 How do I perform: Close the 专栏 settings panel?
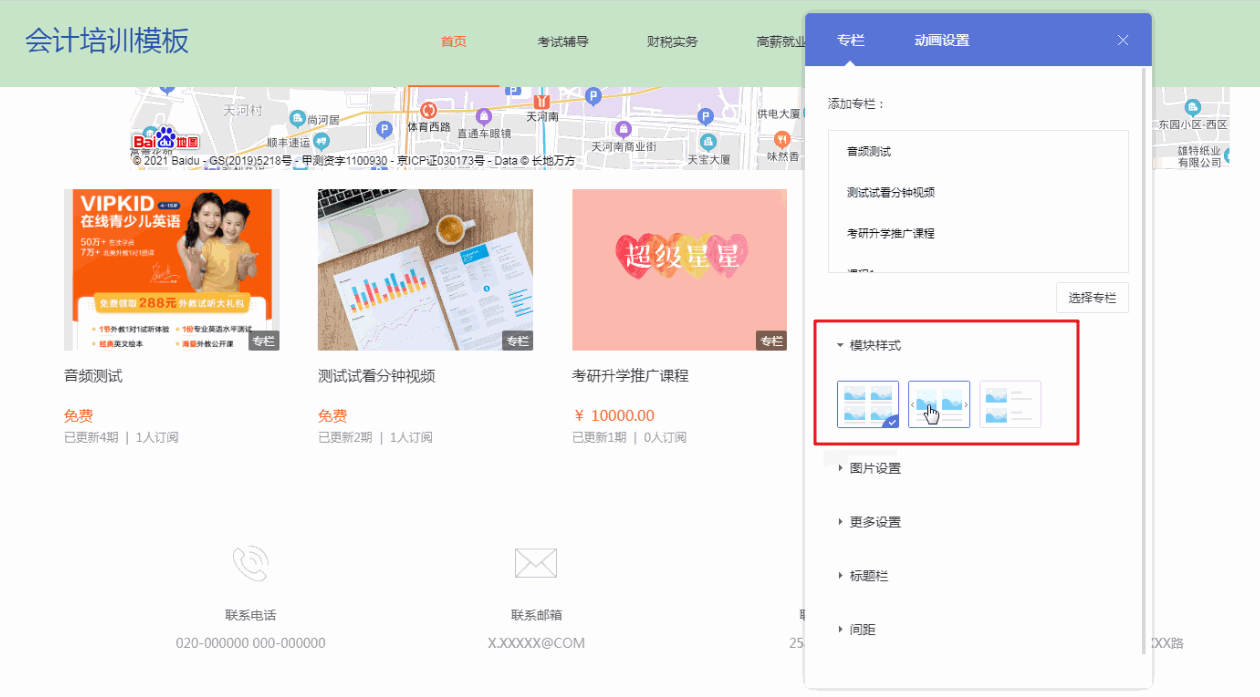coord(1123,40)
